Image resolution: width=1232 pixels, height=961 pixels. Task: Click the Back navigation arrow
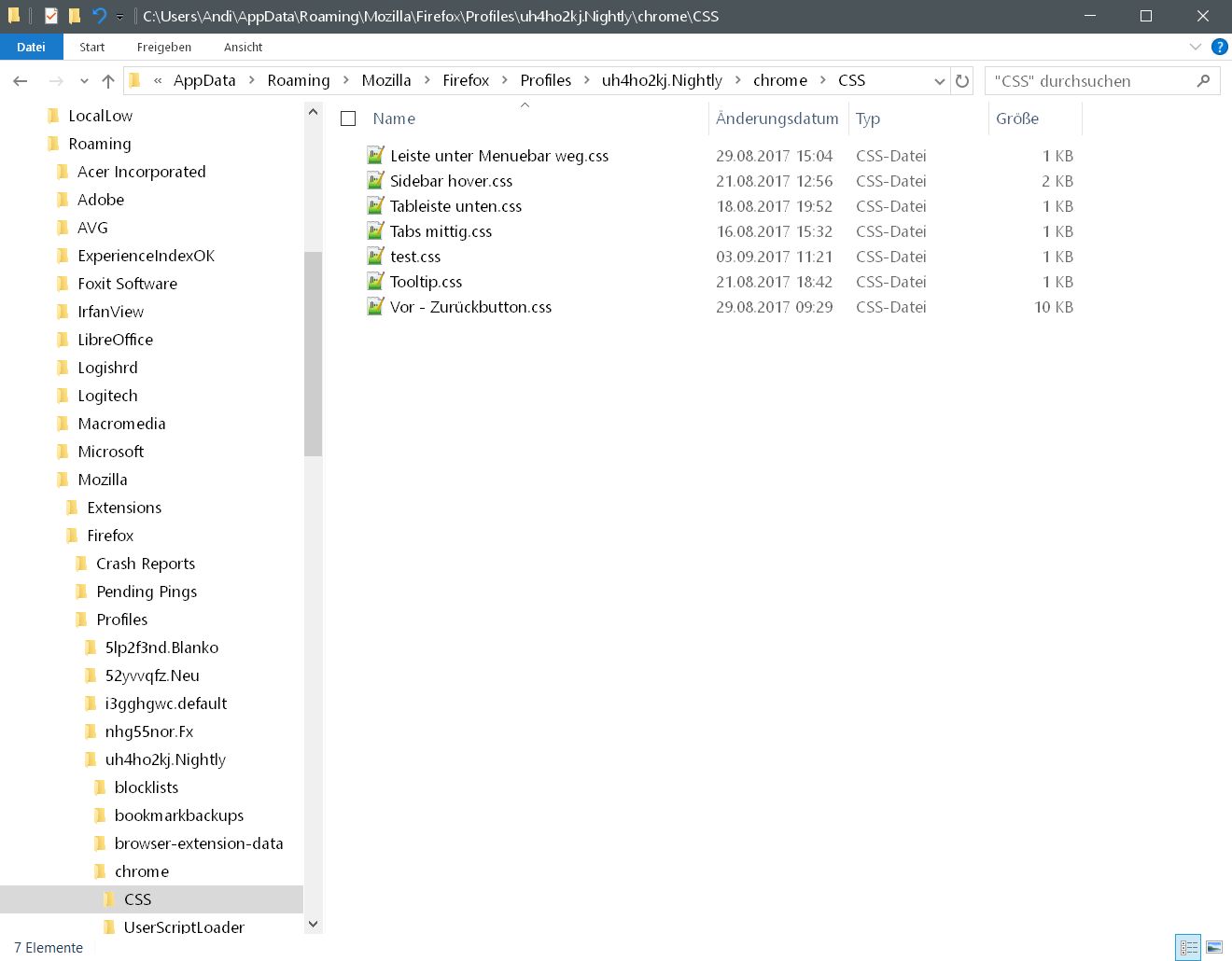click(21, 81)
